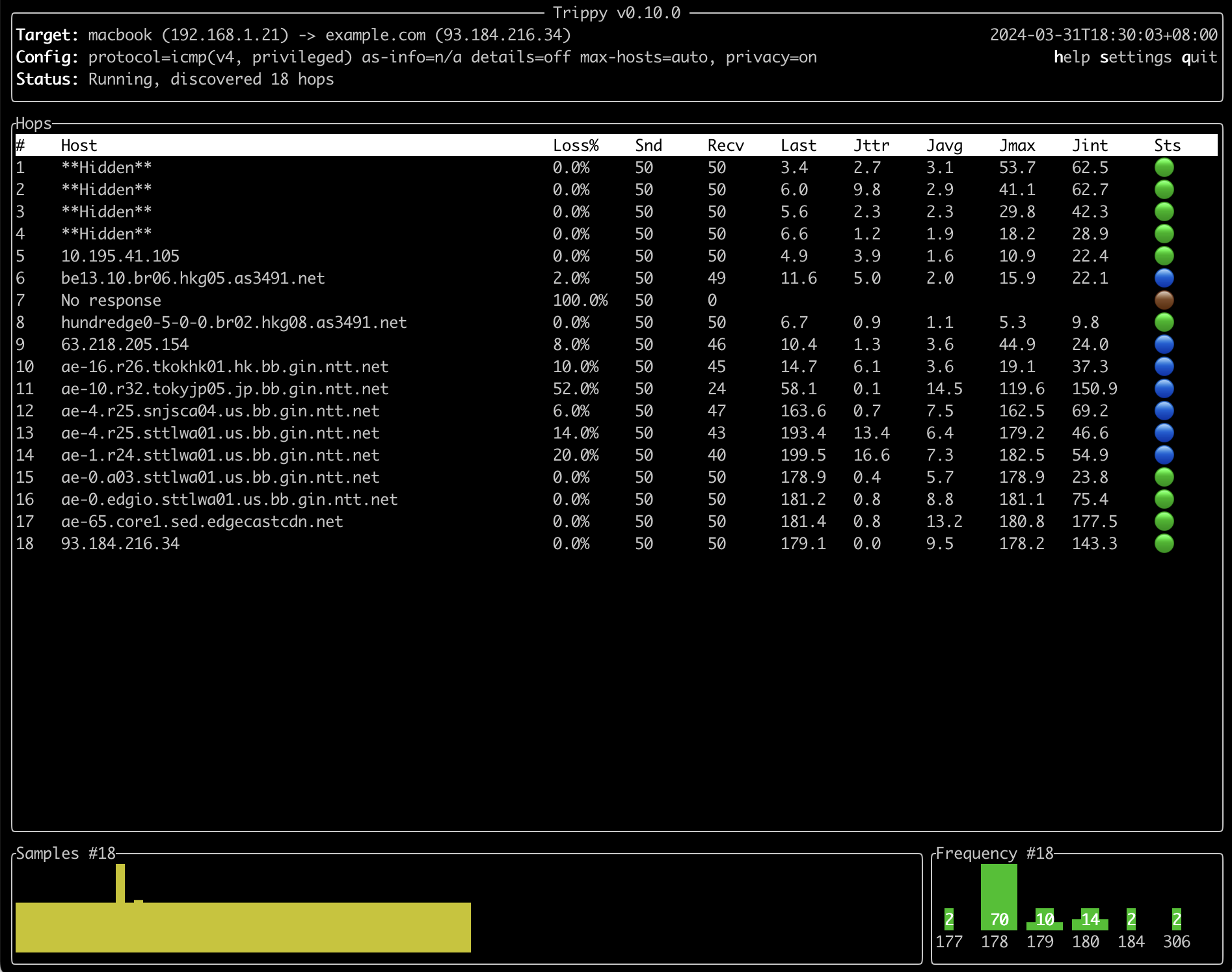1232x972 pixels.
Task: Click the Jint column header
Action: 1090,146
